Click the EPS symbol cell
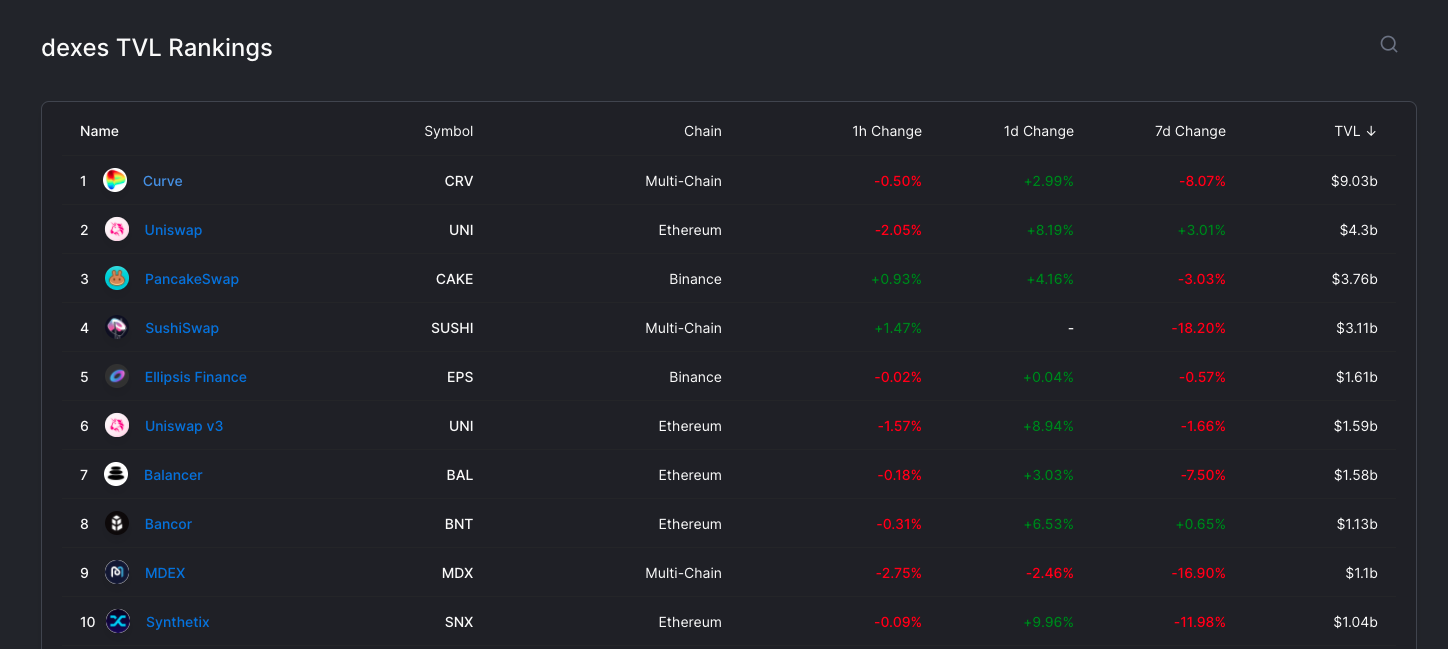 [x=460, y=377]
